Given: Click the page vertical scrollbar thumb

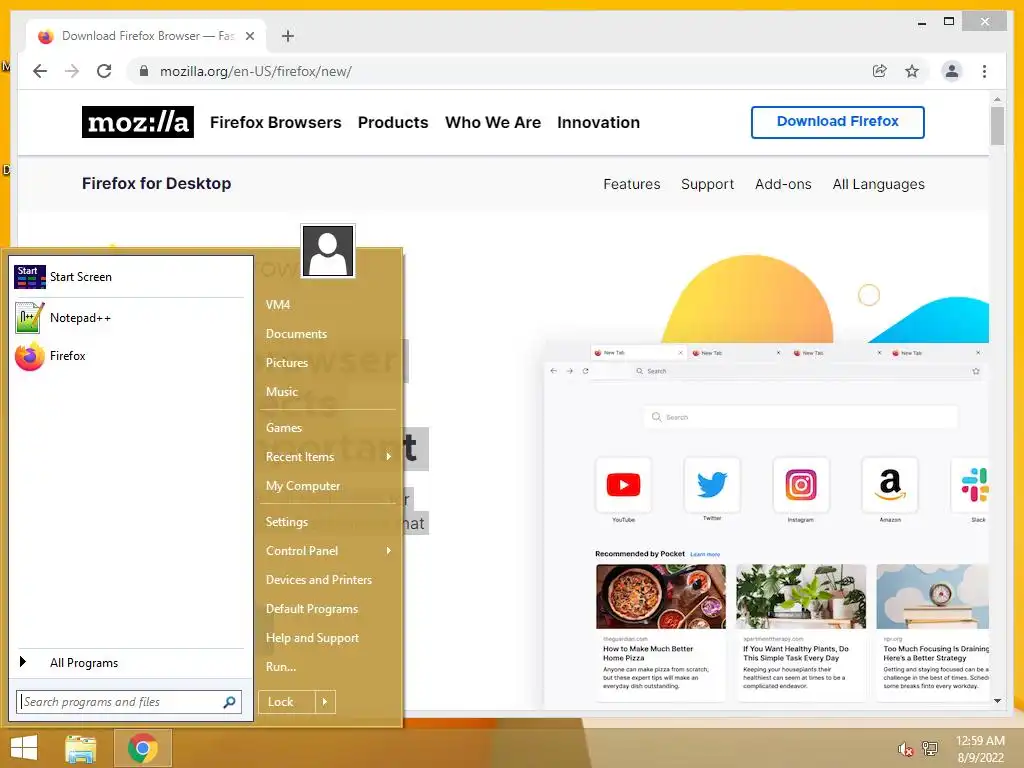Looking at the screenshot, I should tap(997, 125).
